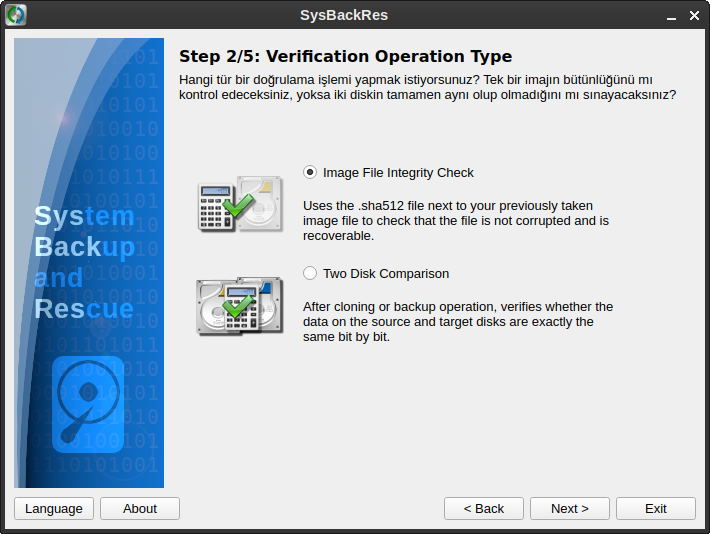The image size is (710, 534).
Task: Open the About dialog
Action: (140, 508)
